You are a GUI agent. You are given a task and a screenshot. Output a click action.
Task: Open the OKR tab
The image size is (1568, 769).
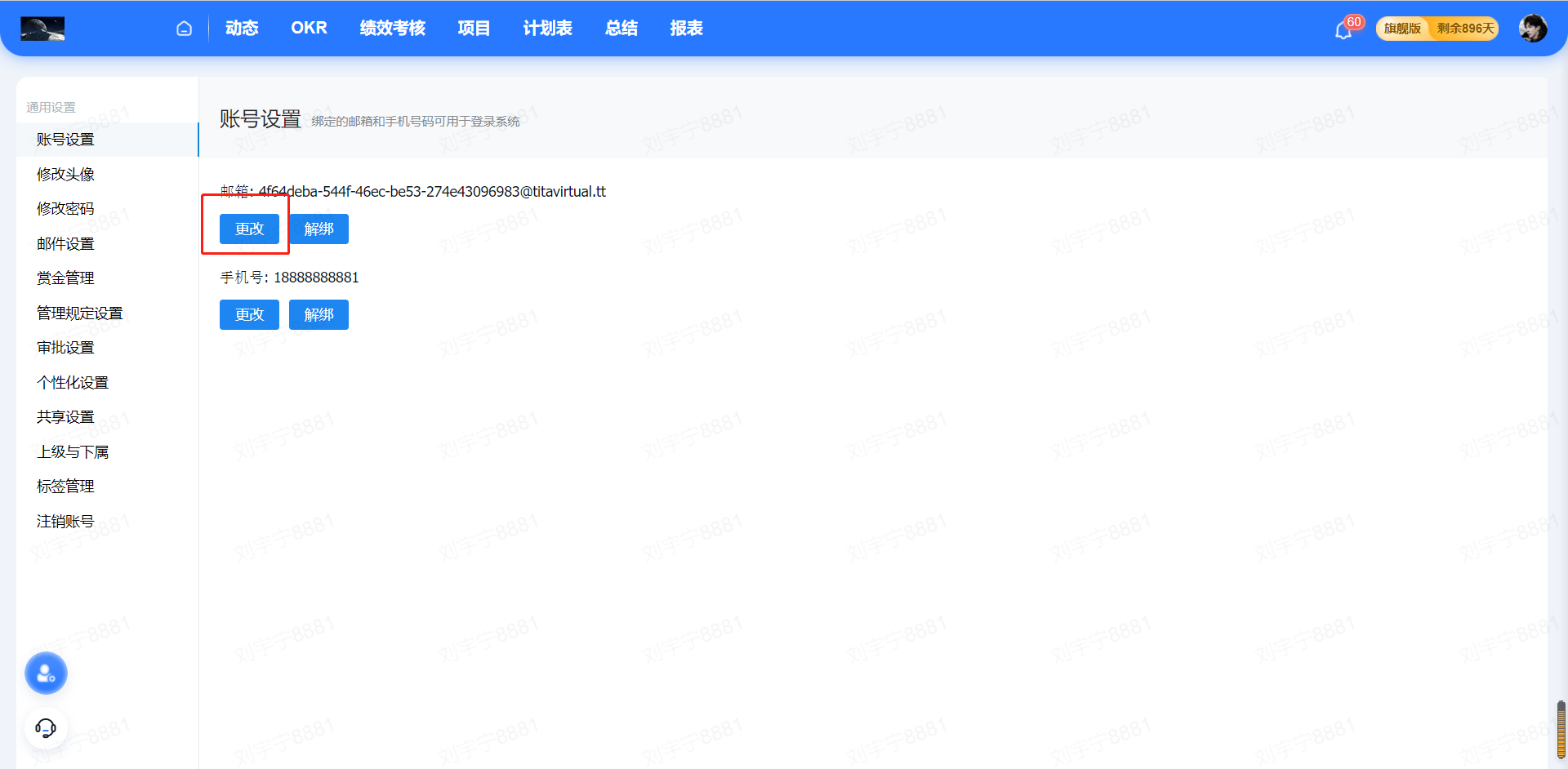(x=309, y=29)
